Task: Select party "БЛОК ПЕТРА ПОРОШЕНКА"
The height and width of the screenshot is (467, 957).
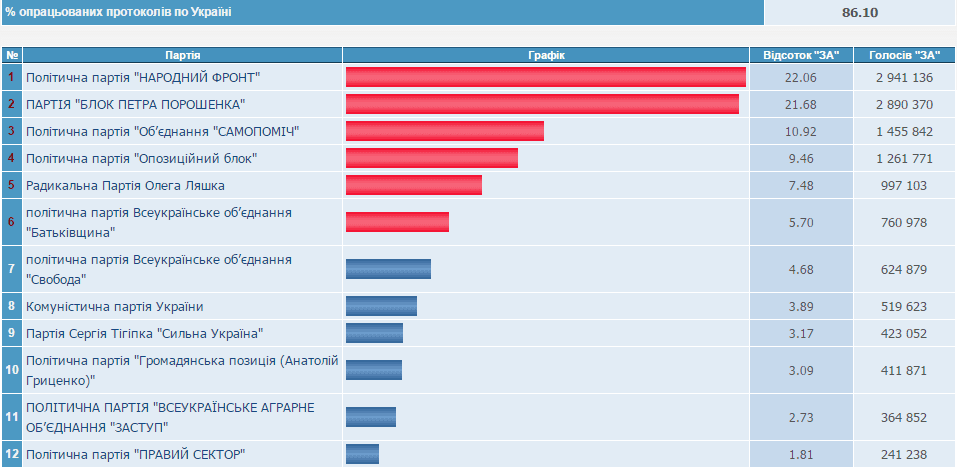Action: pyautogui.click(x=135, y=104)
